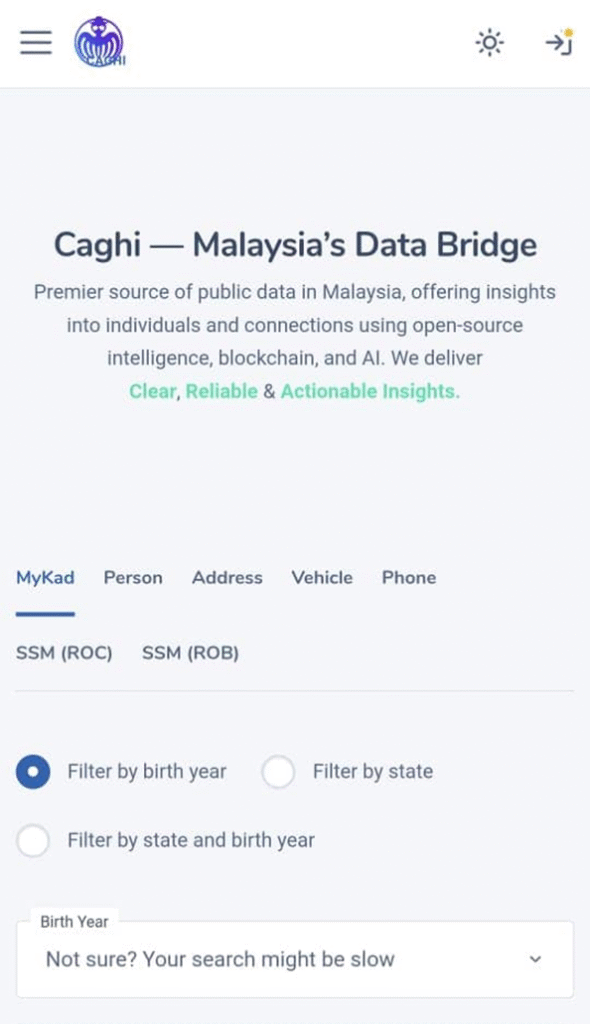Click the login arrow icon

pos(559,42)
